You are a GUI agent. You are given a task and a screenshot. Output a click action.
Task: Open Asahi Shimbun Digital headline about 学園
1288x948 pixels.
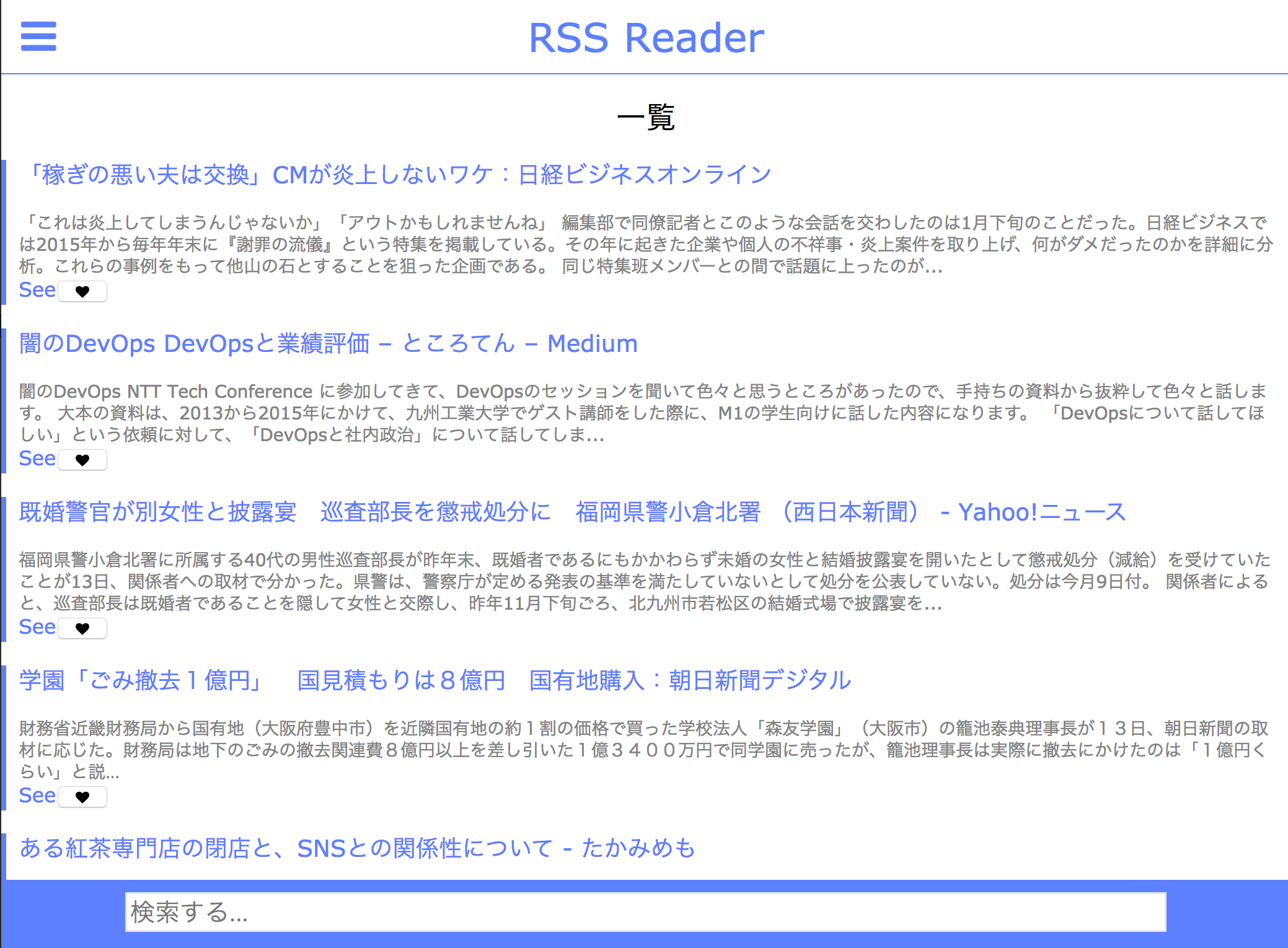pyautogui.click(x=434, y=680)
